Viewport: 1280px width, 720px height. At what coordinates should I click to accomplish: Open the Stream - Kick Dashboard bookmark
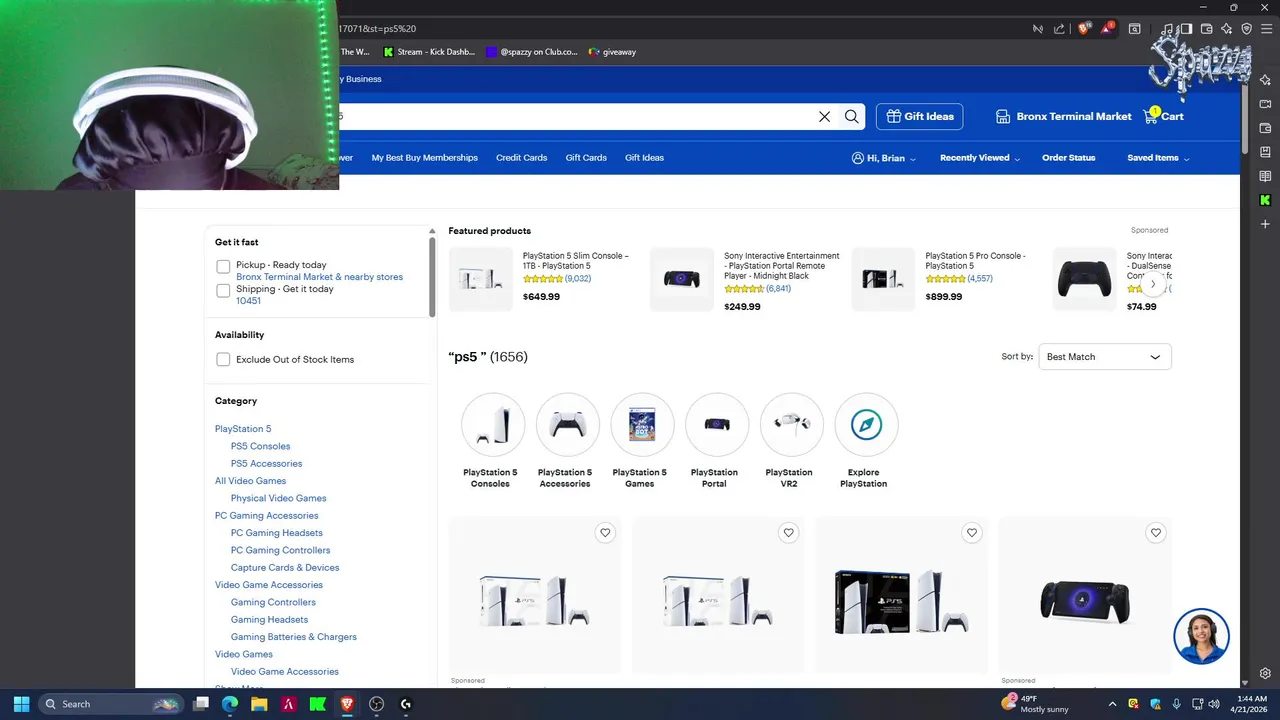(430, 52)
